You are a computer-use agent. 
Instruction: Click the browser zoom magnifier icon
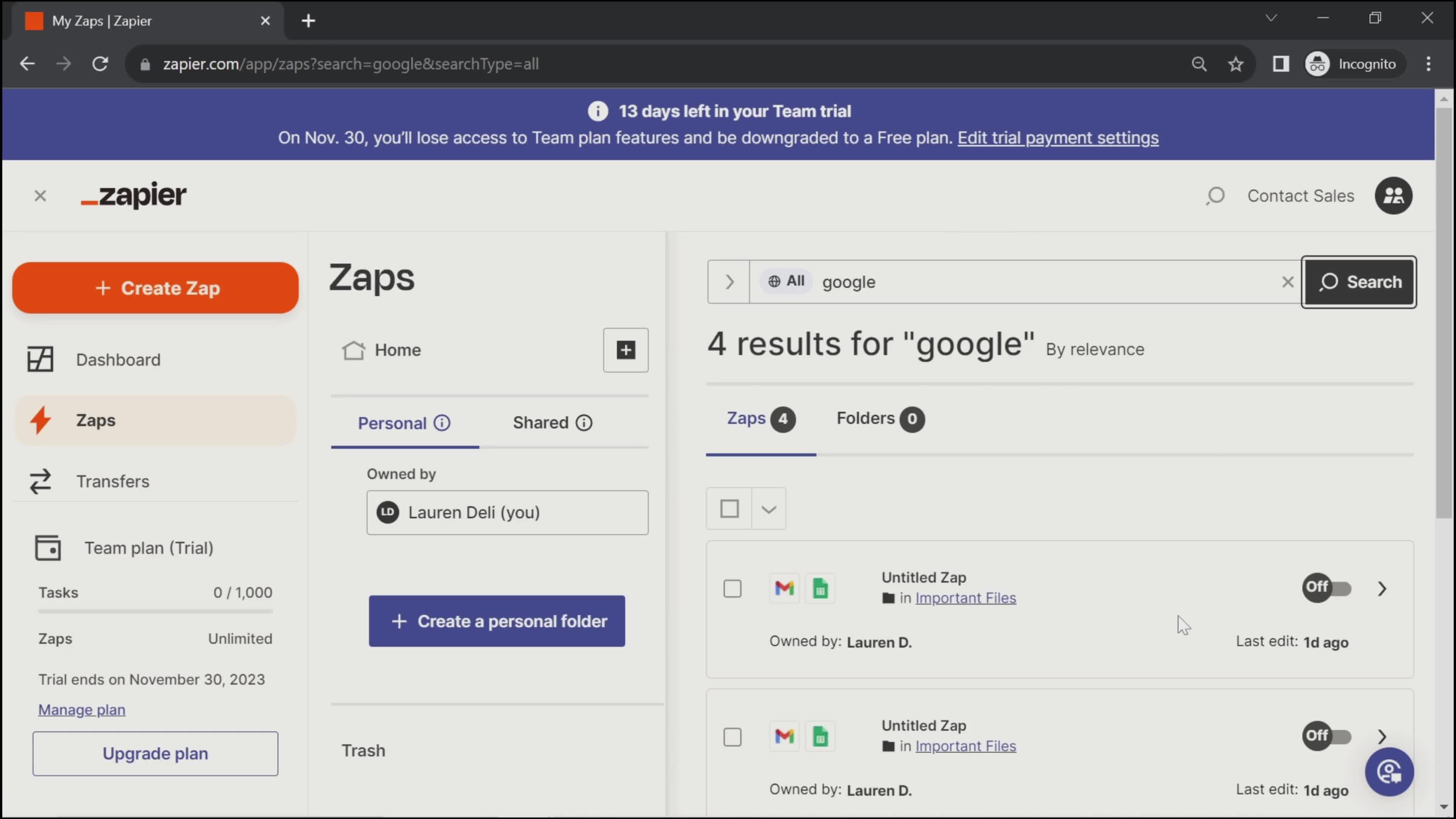pyautogui.click(x=1199, y=64)
